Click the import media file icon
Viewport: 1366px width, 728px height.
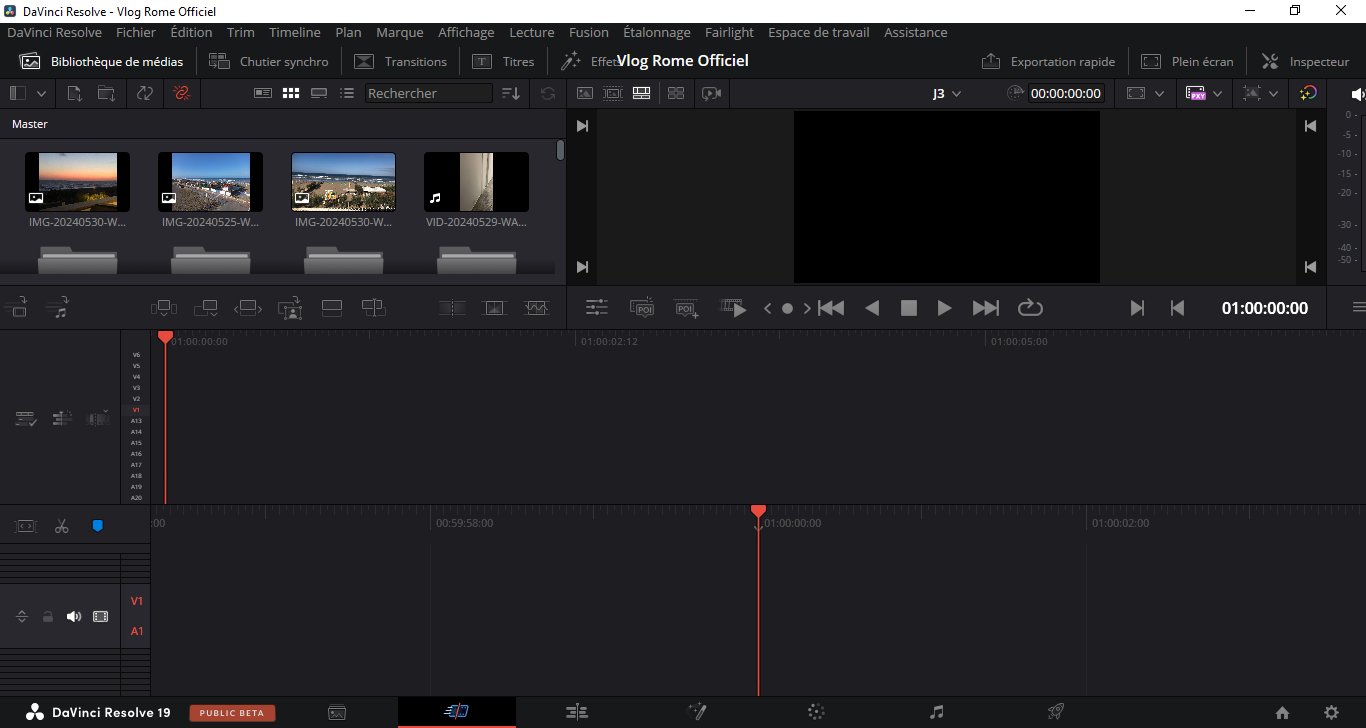(x=74, y=93)
